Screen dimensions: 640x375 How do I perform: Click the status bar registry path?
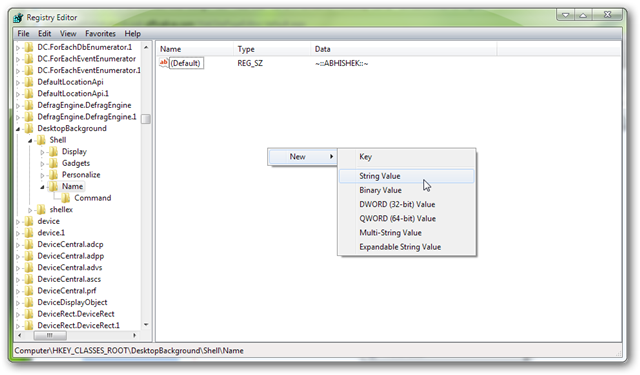tap(129, 351)
